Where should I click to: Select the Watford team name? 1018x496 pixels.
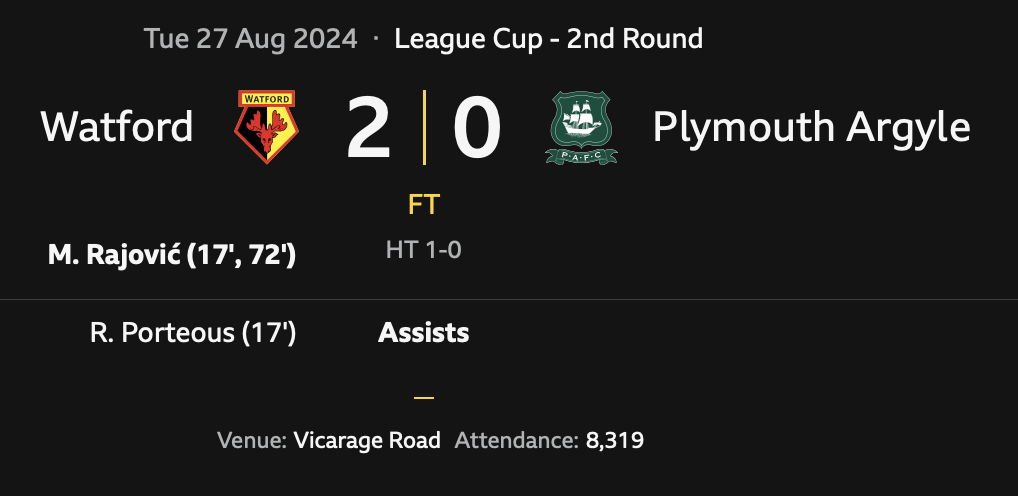(x=117, y=127)
